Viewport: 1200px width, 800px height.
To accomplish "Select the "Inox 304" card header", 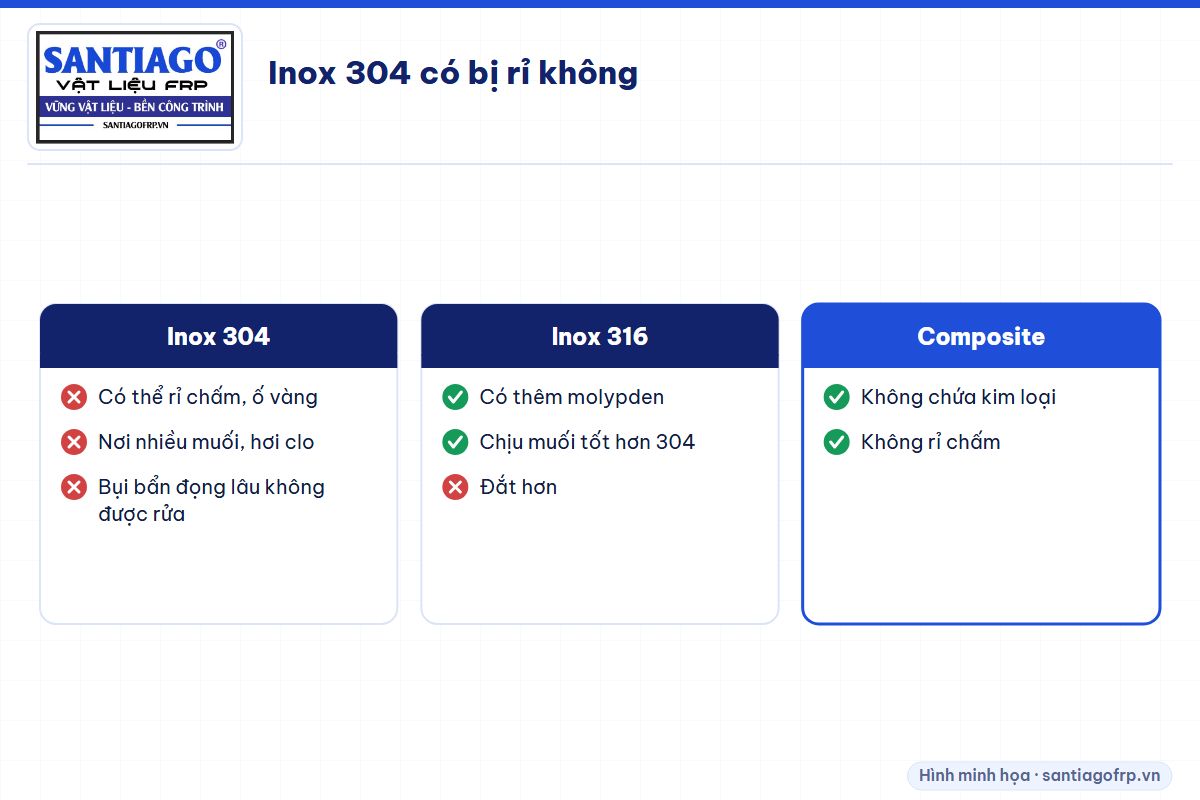I will point(219,336).
